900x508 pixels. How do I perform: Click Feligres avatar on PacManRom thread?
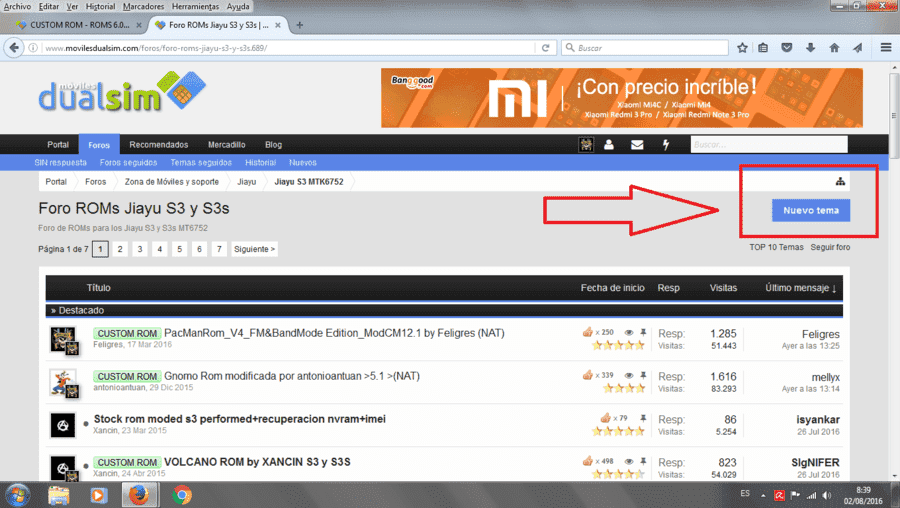[63, 340]
